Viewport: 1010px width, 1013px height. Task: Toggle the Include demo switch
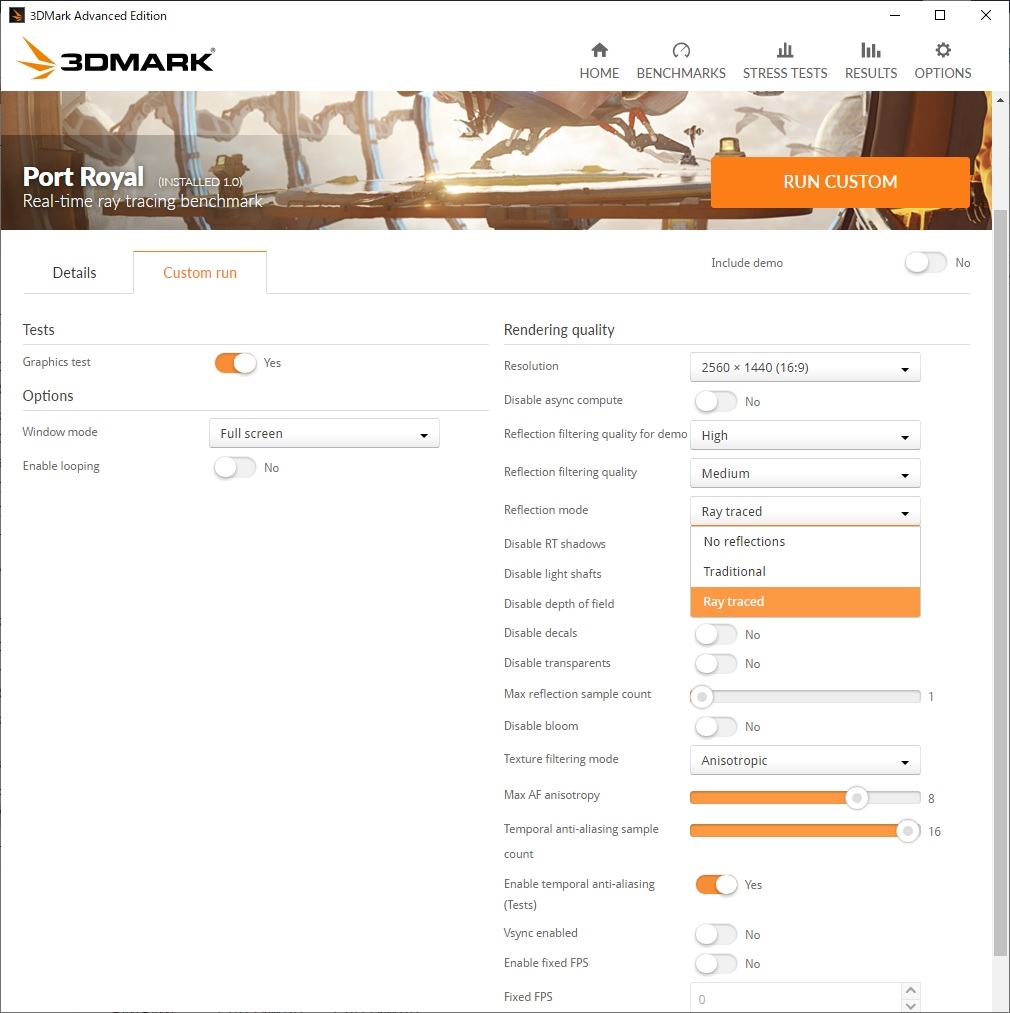[x=925, y=262]
